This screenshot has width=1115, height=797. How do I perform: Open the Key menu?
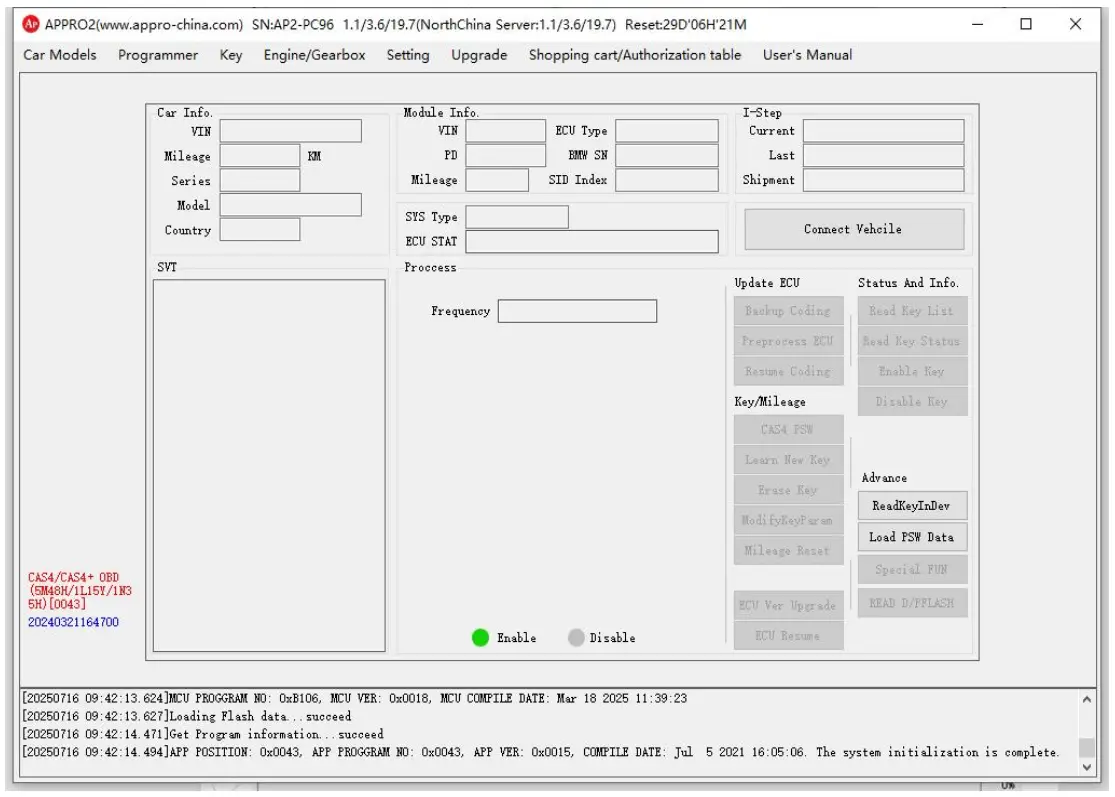(230, 55)
